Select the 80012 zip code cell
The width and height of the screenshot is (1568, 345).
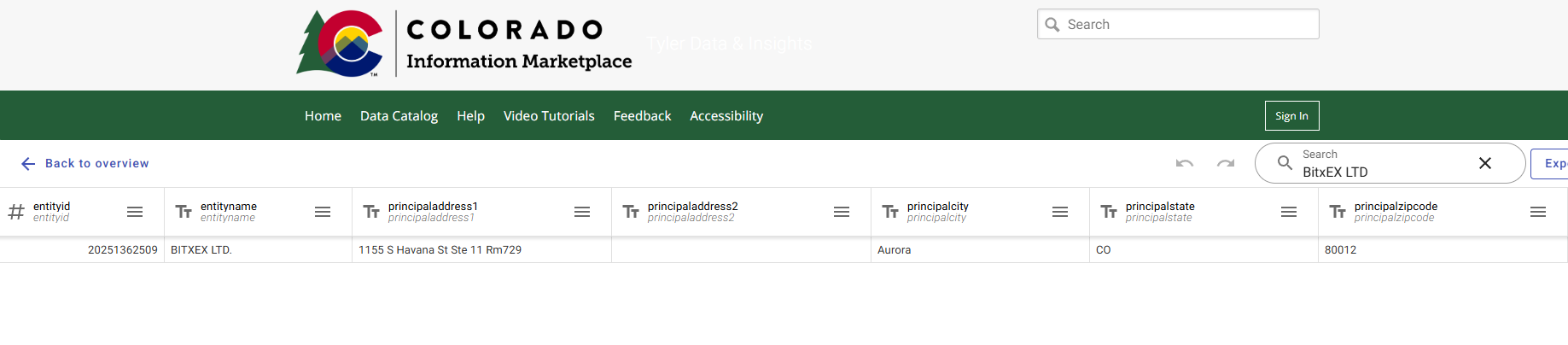click(x=1443, y=250)
